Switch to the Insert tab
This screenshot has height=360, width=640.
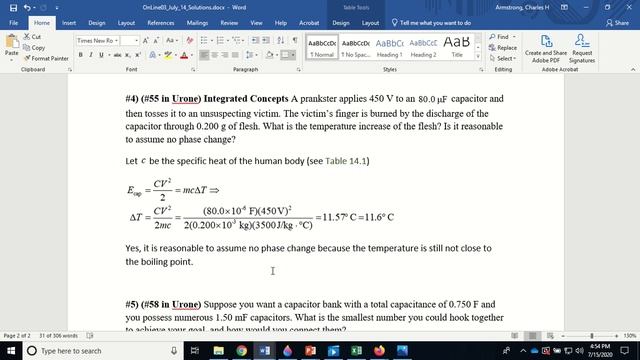69,23
